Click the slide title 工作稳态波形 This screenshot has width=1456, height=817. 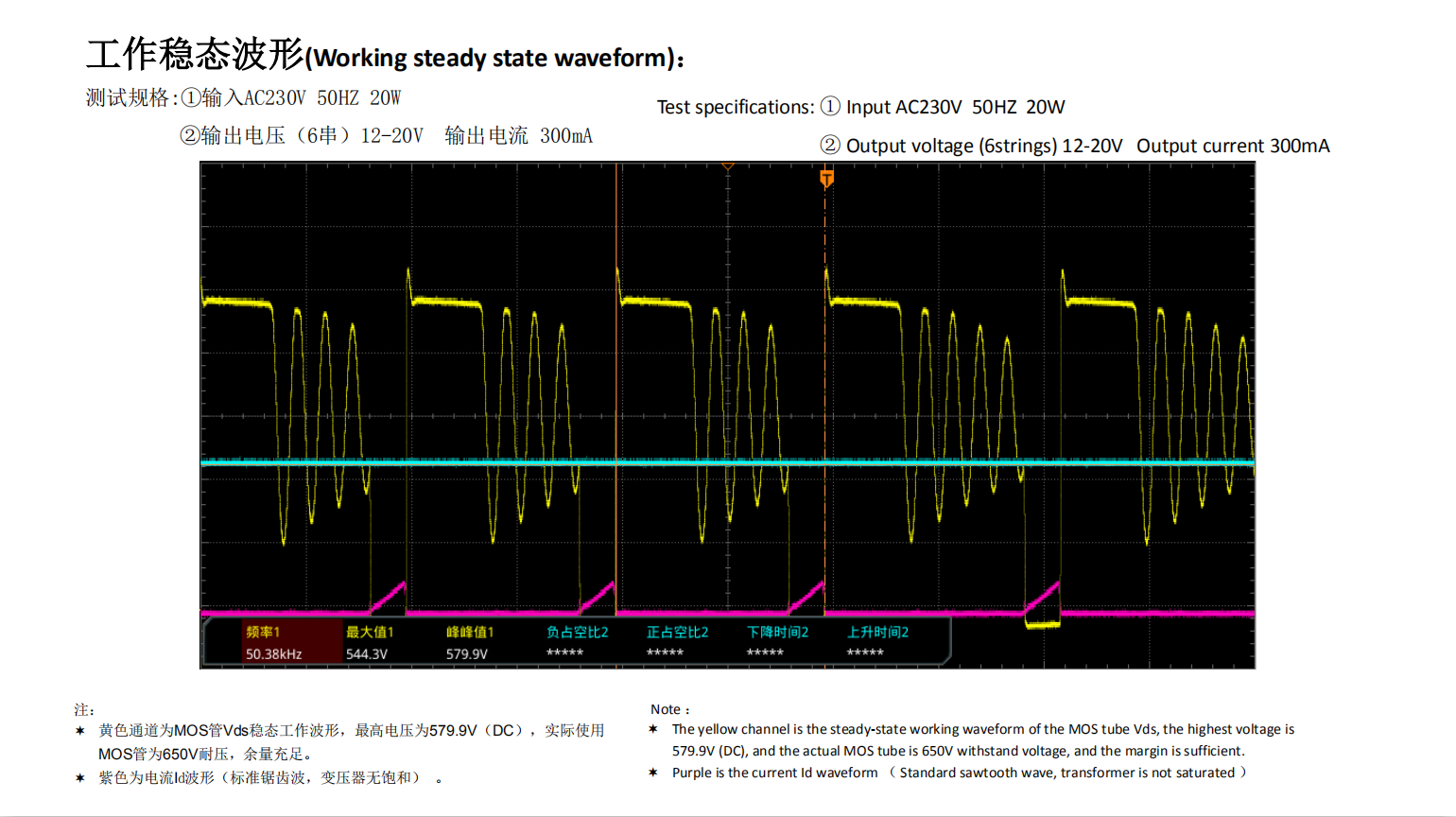tap(194, 55)
